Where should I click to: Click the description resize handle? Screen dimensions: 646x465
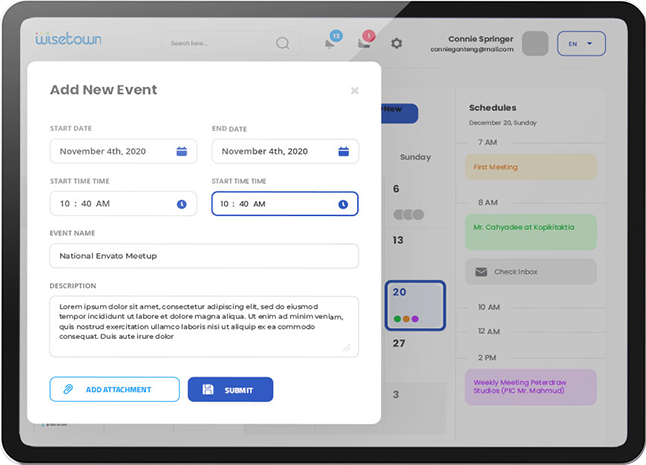347,348
